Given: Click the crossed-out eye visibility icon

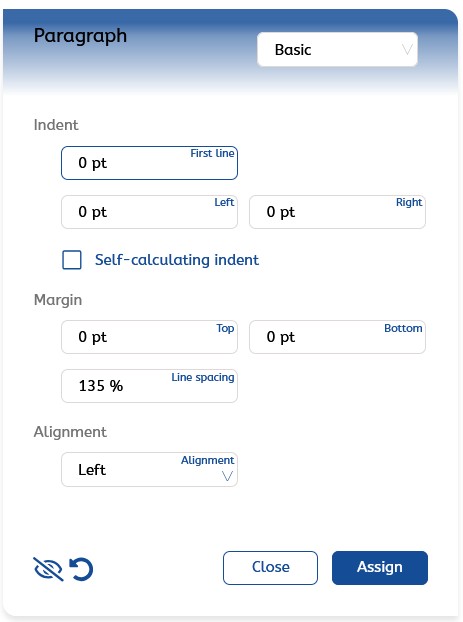Looking at the screenshot, I should point(48,569).
